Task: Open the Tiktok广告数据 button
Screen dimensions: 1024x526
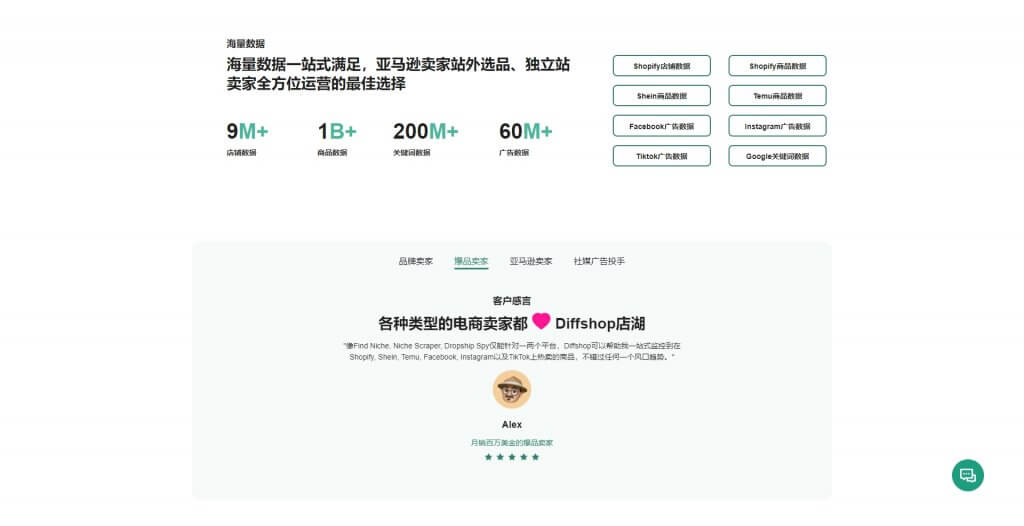Action: tap(661, 156)
